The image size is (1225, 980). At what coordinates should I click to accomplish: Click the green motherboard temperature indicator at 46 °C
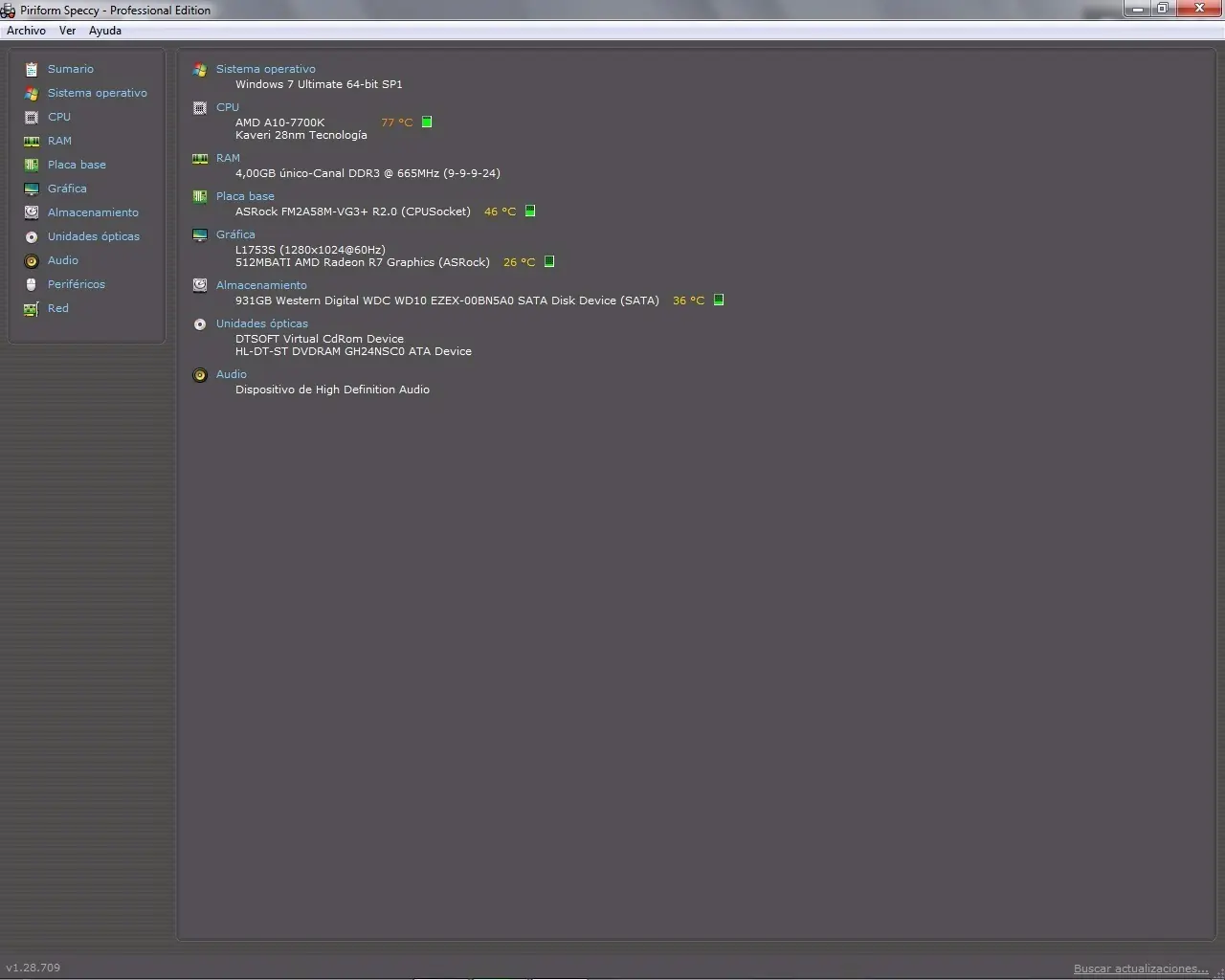click(530, 211)
